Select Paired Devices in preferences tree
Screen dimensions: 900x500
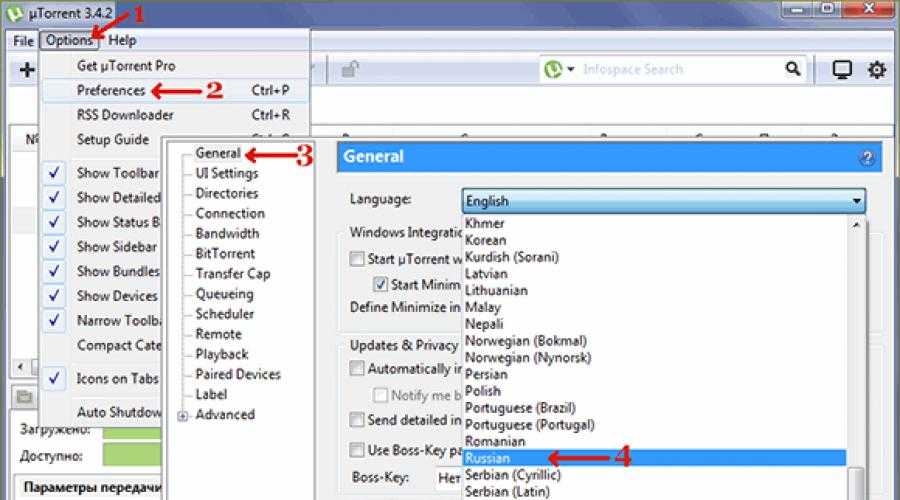pyautogui.click(x=238, y=374)
